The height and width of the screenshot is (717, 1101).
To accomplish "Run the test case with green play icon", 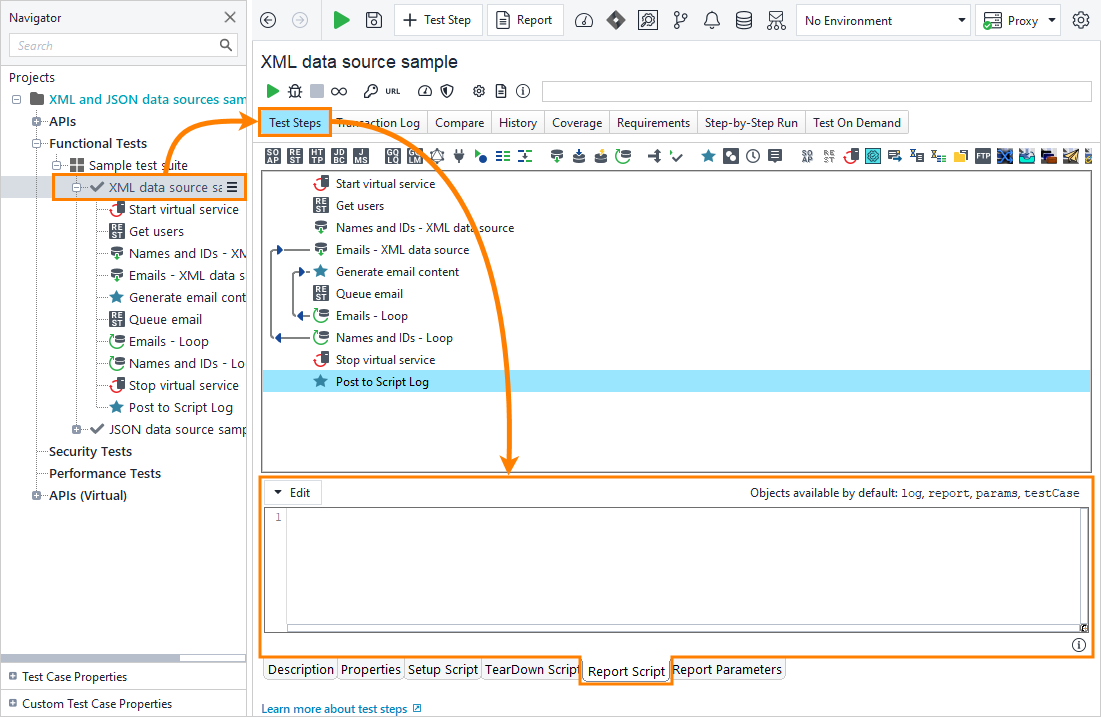I will 272,91.
